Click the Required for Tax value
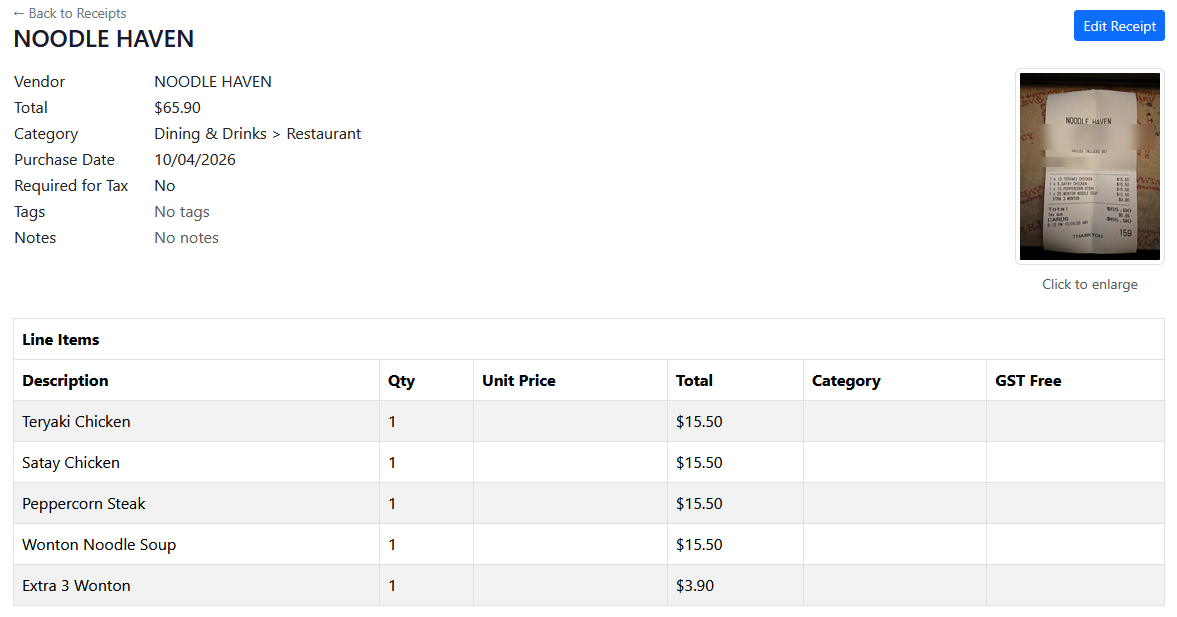 click(164, 185)
